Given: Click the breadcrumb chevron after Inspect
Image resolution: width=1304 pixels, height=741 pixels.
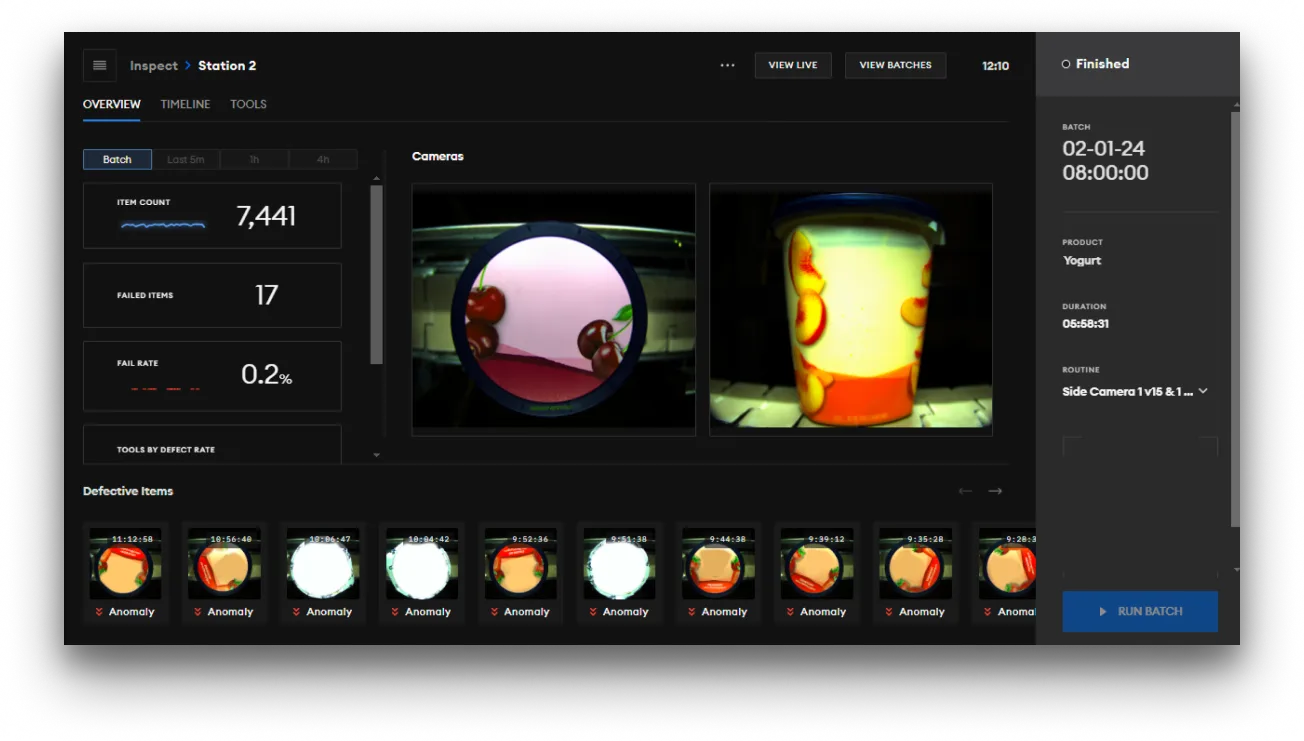Looking at the screenshot, I should [x=188, y=66].
